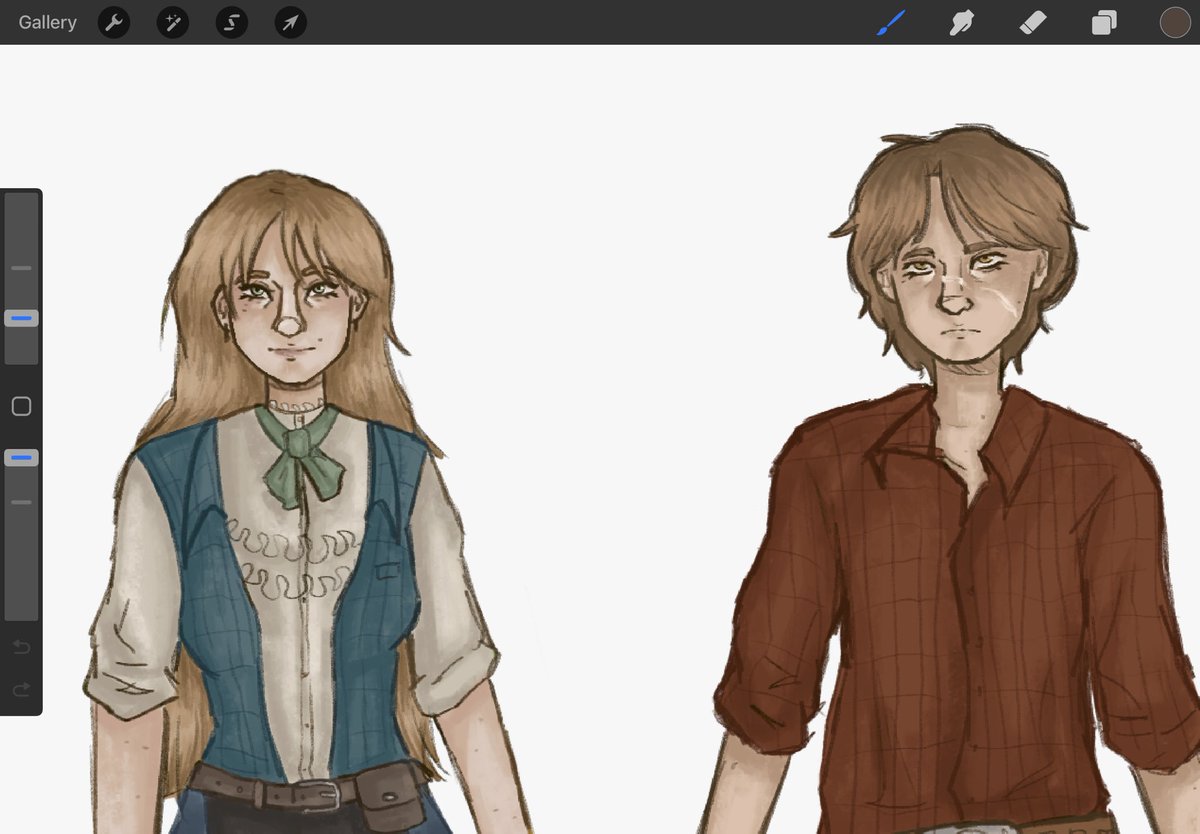This screenshot has width=1200, height=834.
Task: Open the Actions wrench menu
Action: tap(114, 22)
